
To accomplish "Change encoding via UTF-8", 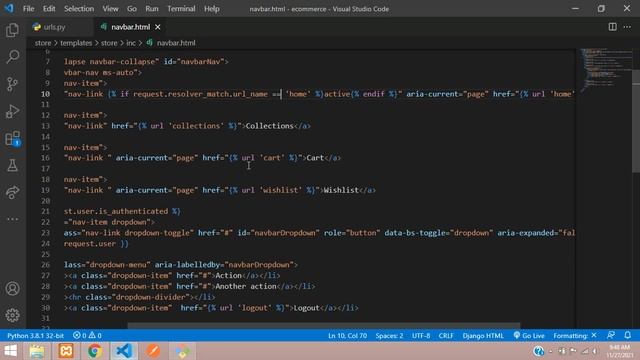I will 421,336.
